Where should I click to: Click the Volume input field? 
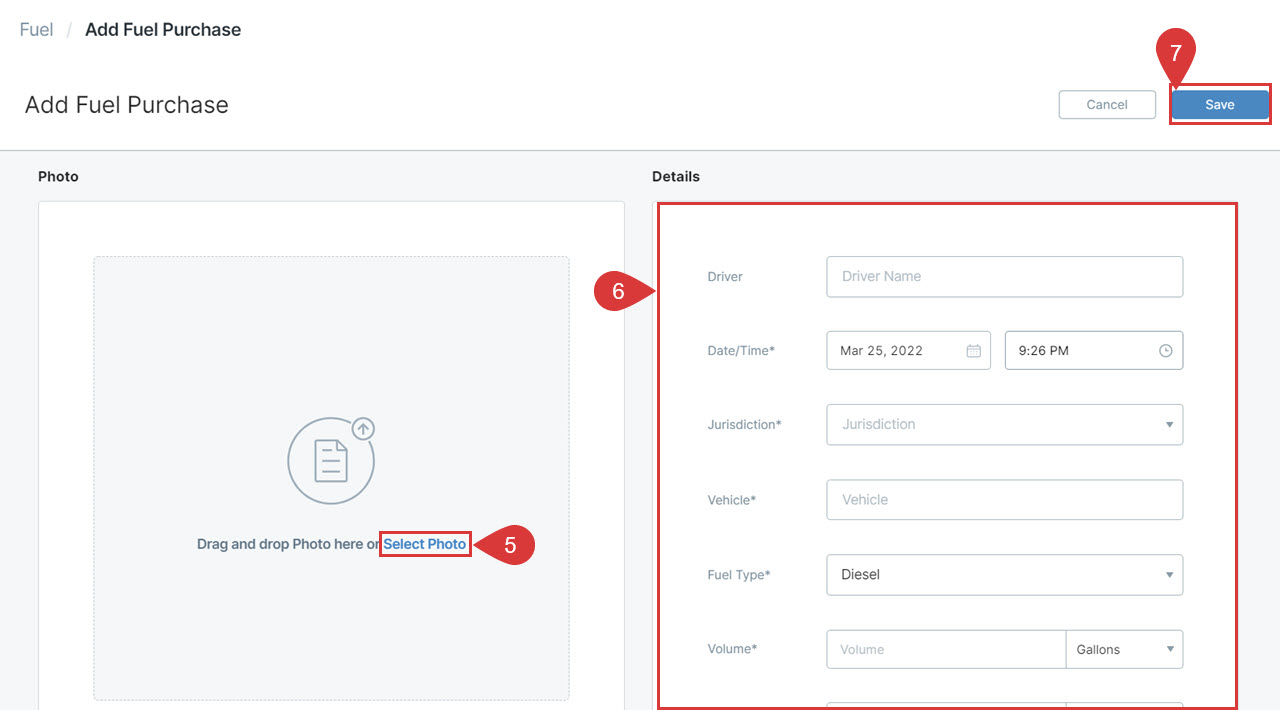(945, 649)
